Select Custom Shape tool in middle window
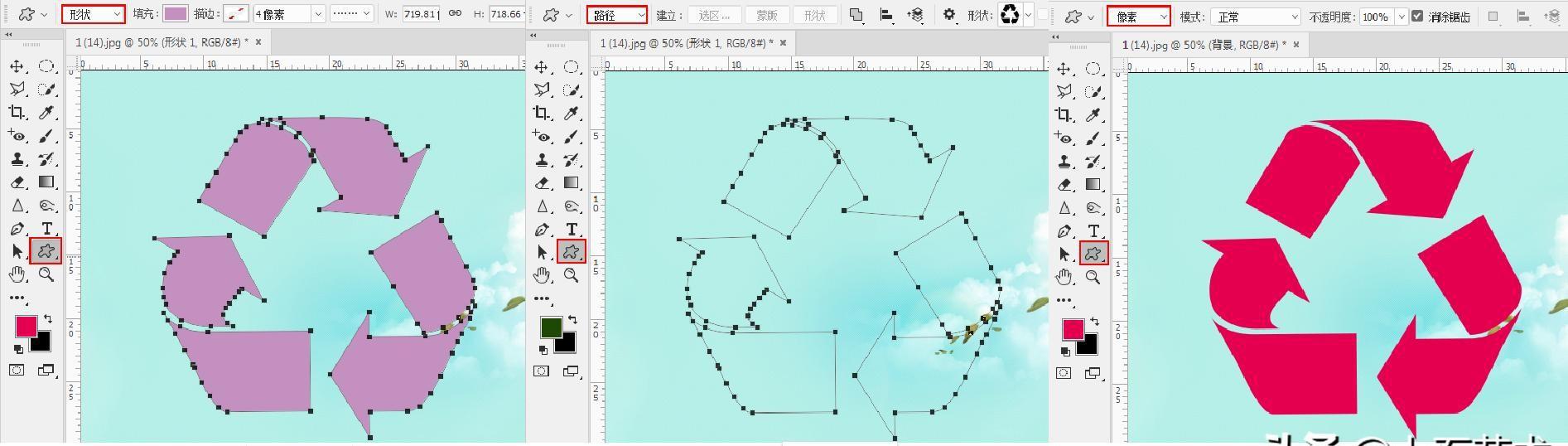1568x446 pixels. pyautogui.click(x=570, y=251)
